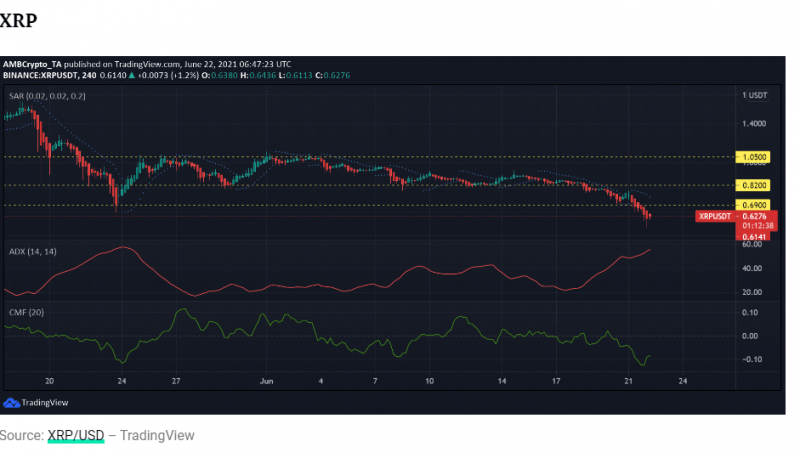Click the 0.00 CMF axis value
This screenshot has height=458, width=800.
tap(750, 336)
